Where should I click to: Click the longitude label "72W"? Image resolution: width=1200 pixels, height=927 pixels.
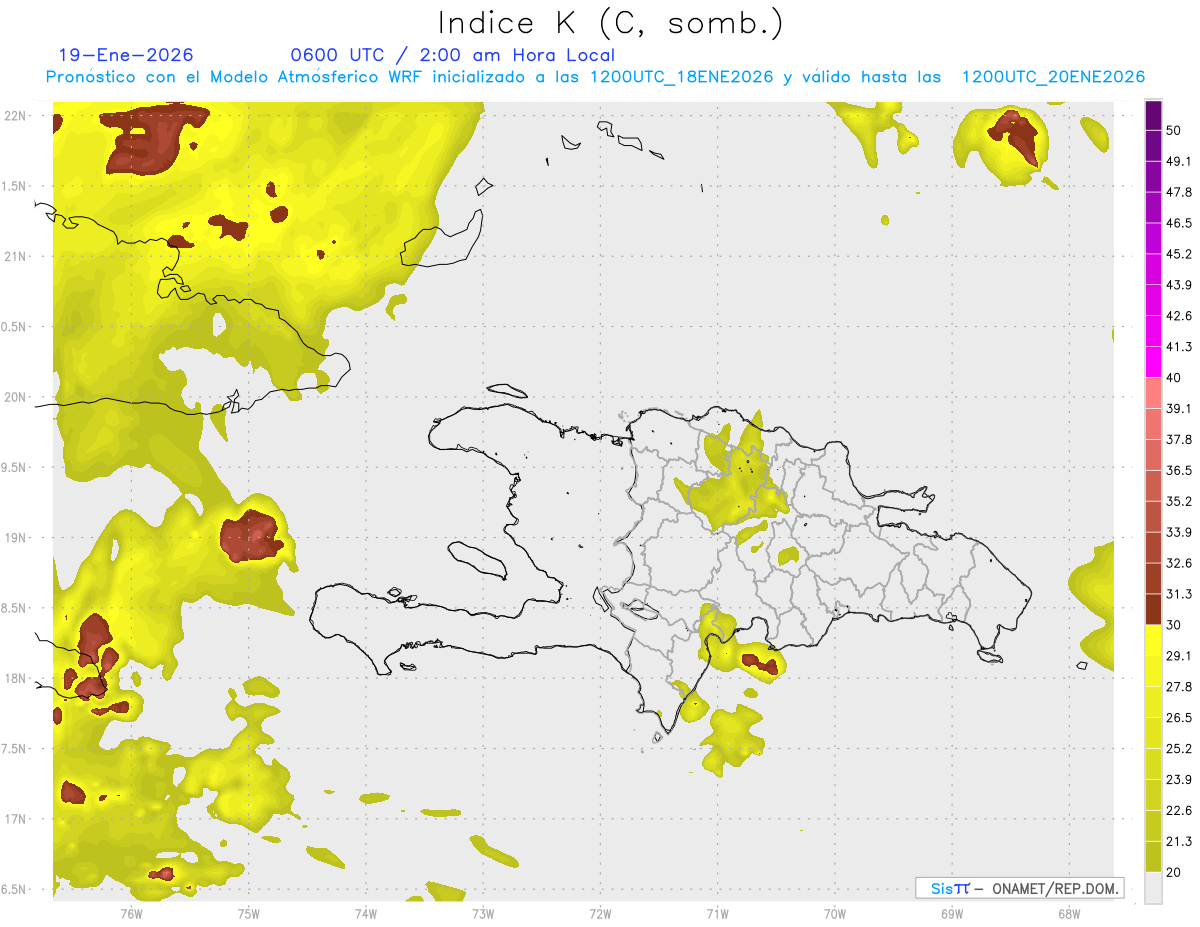[600, 914]
